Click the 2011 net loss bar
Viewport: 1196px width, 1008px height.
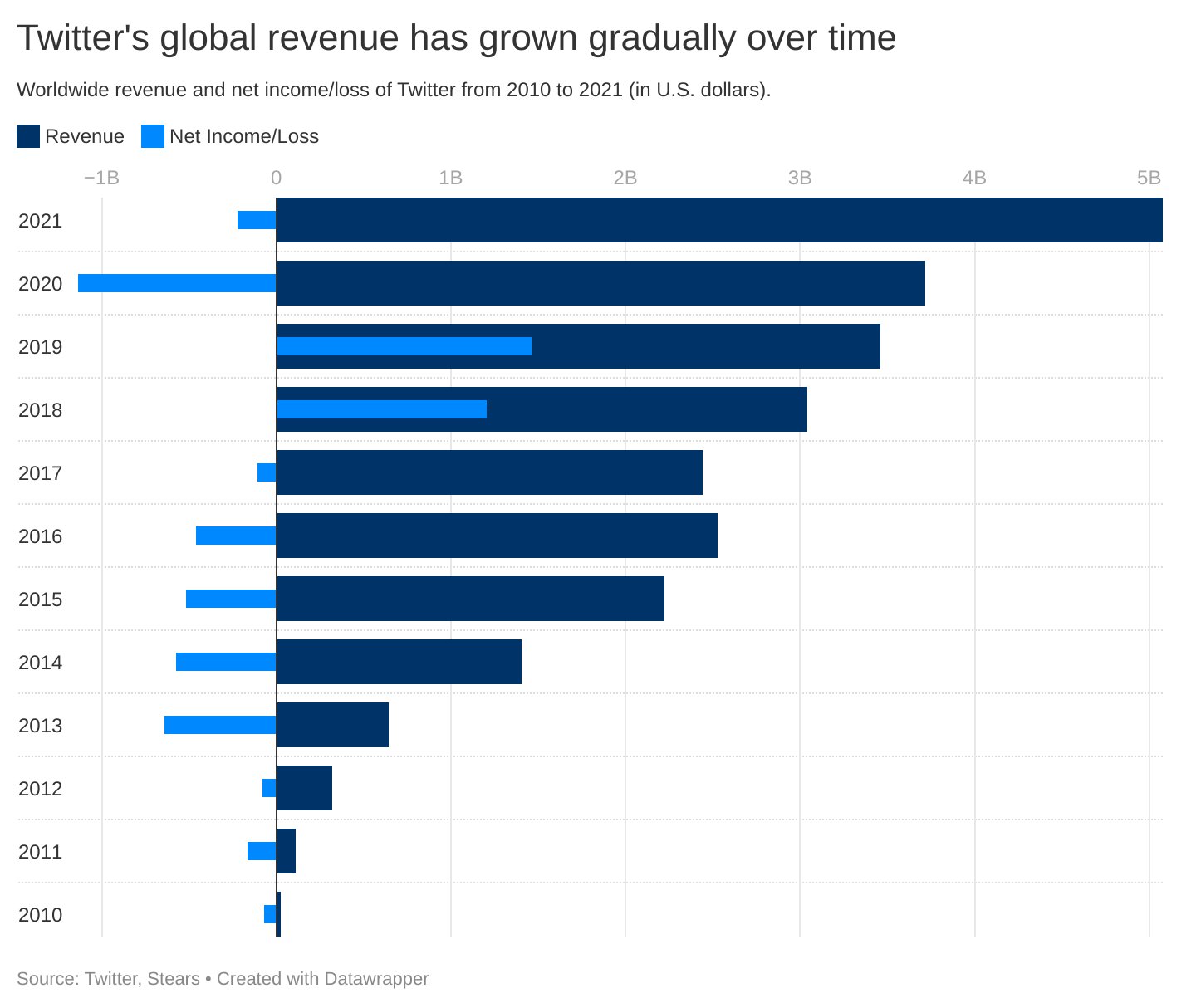[262, 851]
